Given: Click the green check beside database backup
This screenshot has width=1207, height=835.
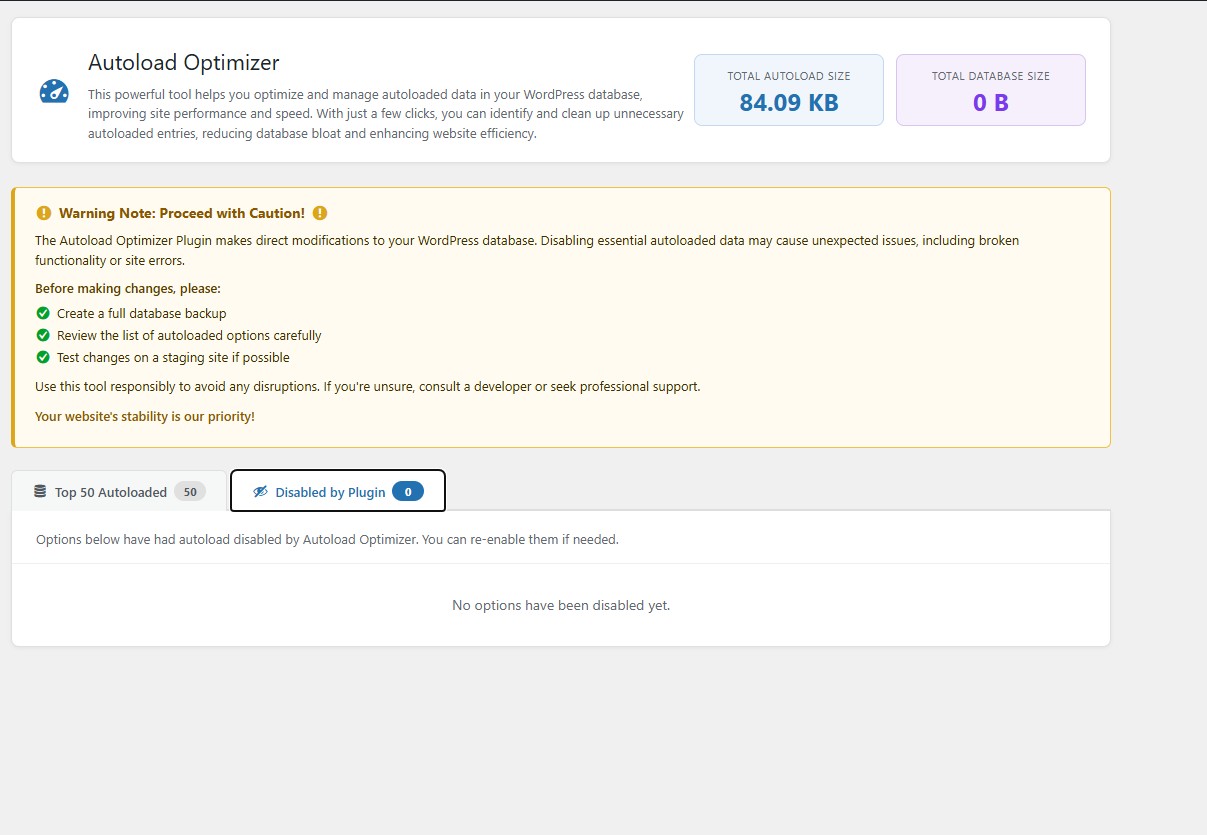Looking at the screenshot, I should pos(43,313).
